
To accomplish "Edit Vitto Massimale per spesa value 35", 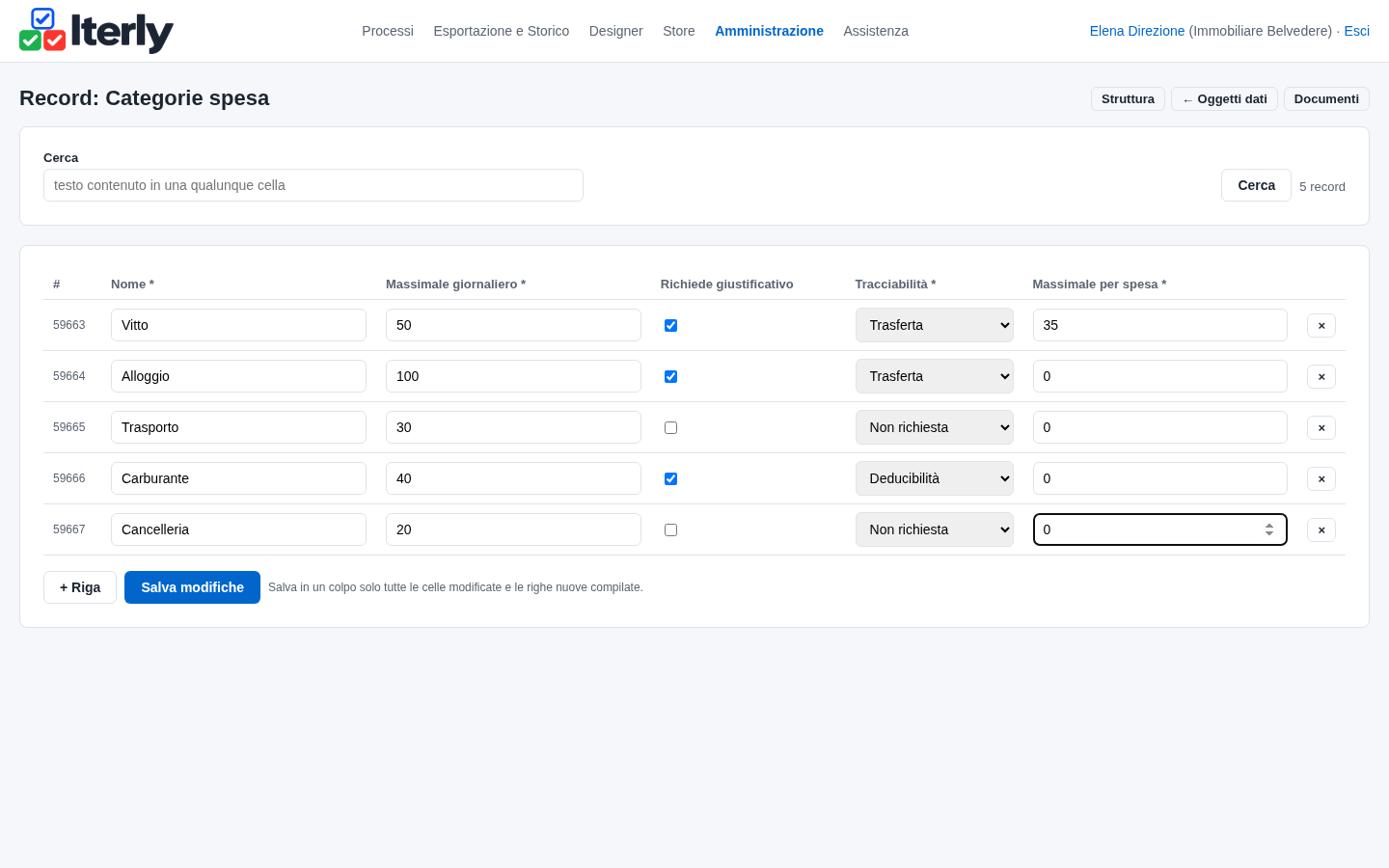I will [1159, 325].
